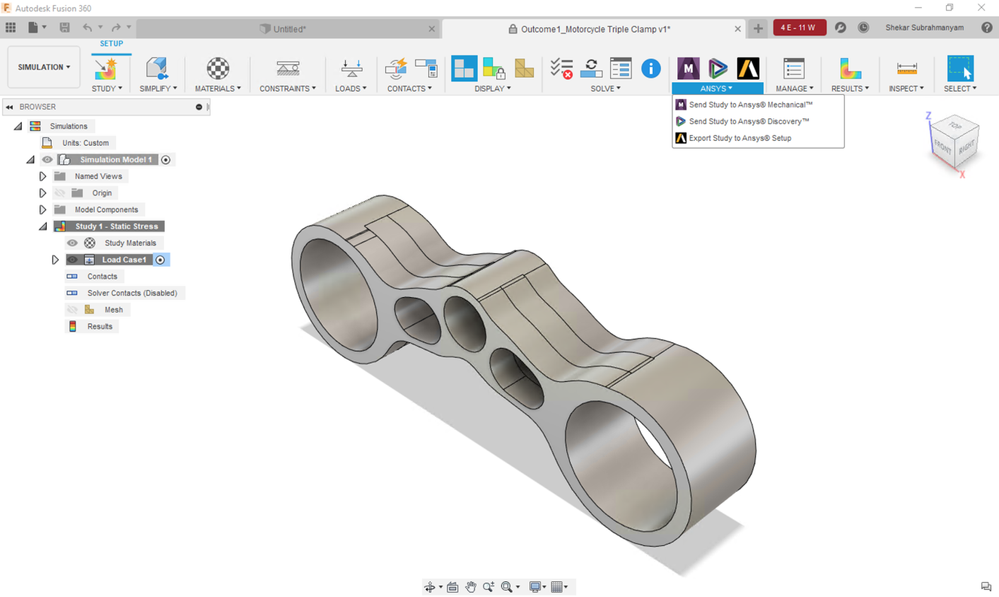Viewport: 999px width, 597px height.
Task: Click the Look At icon in navigation bar
Action: 452,587
